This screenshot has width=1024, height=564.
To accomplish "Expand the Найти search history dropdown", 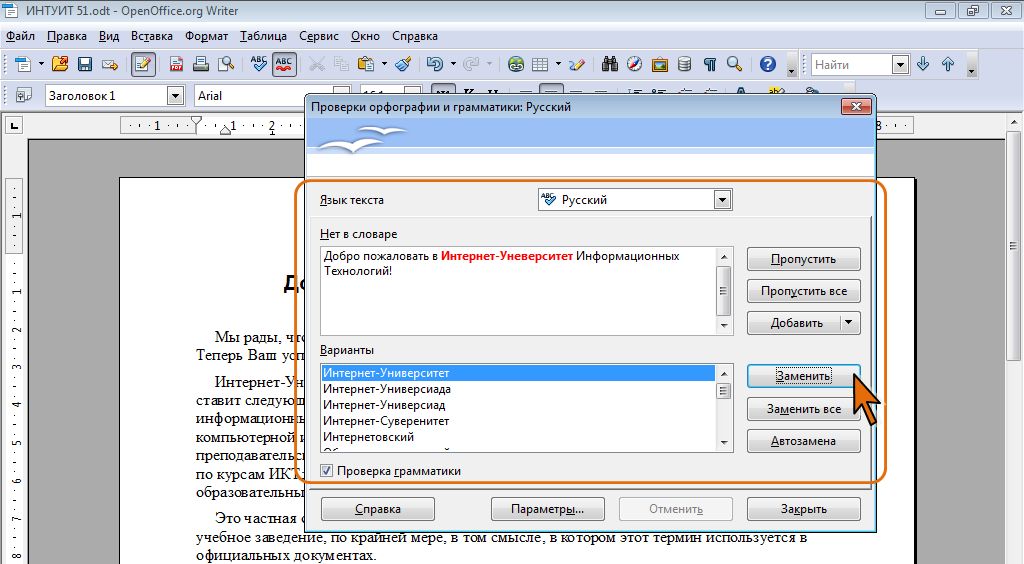I will (x=901, y=65).
